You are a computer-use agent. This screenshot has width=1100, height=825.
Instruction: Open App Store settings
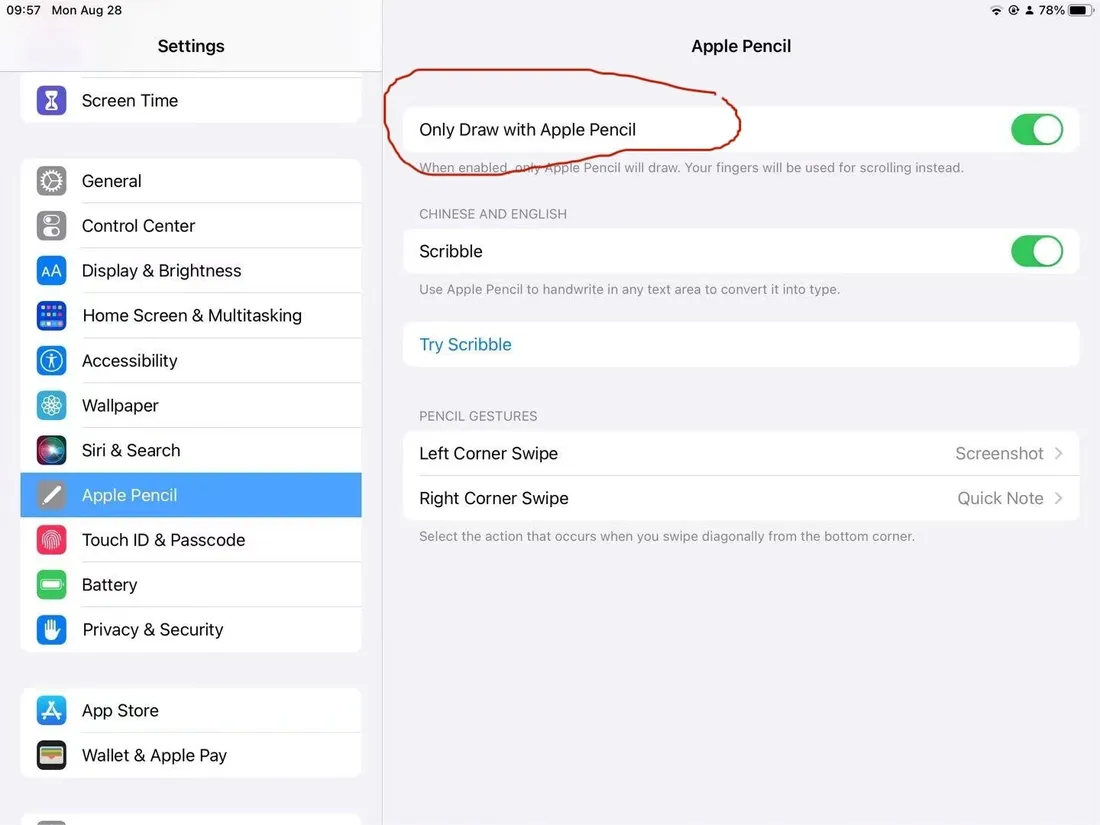point(191,711)
